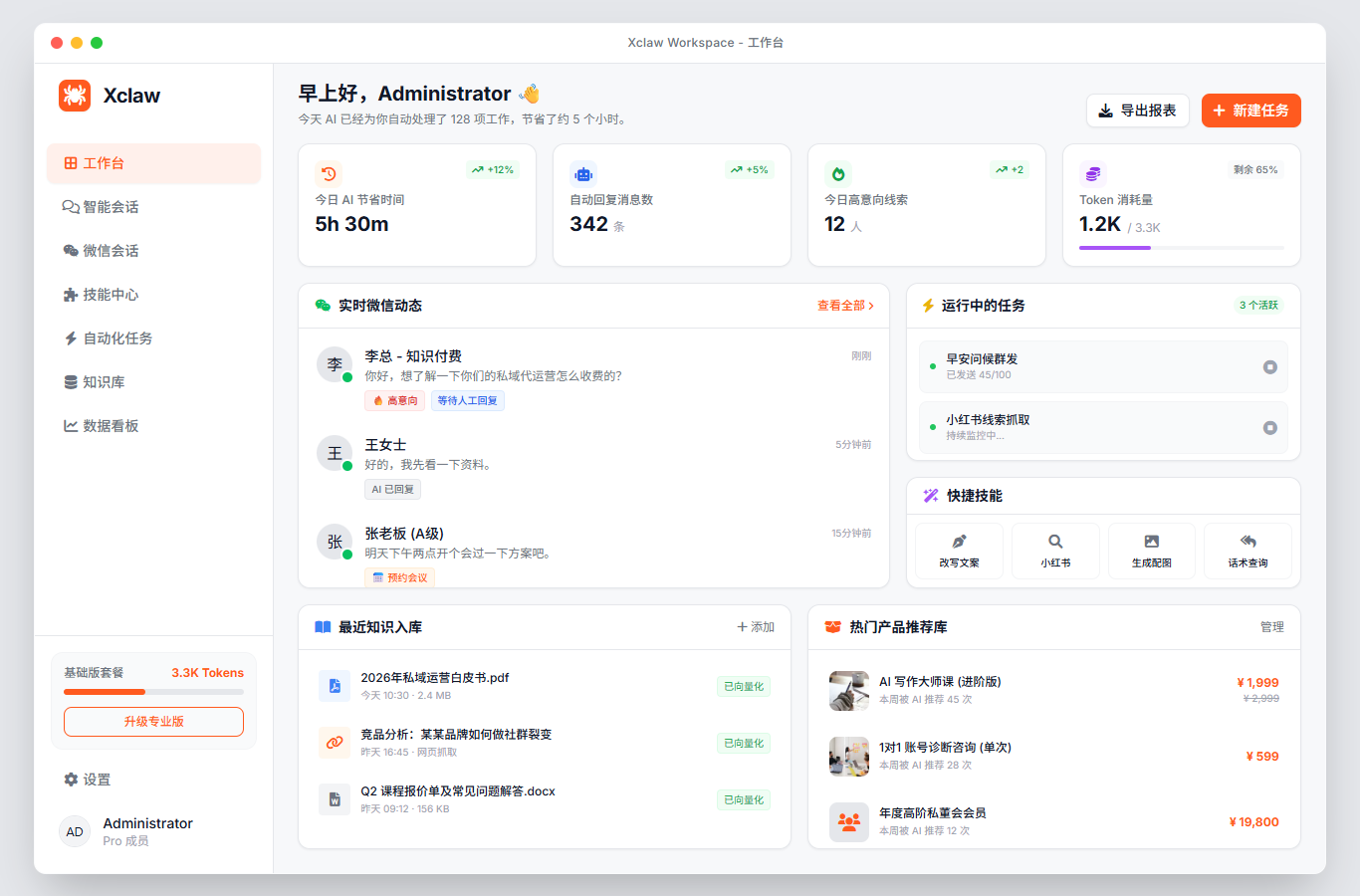Expand 查看全部 for 实时微信动态
Image resolution: width=1360 pixels, height=896 pixels.
pos(846,306)
